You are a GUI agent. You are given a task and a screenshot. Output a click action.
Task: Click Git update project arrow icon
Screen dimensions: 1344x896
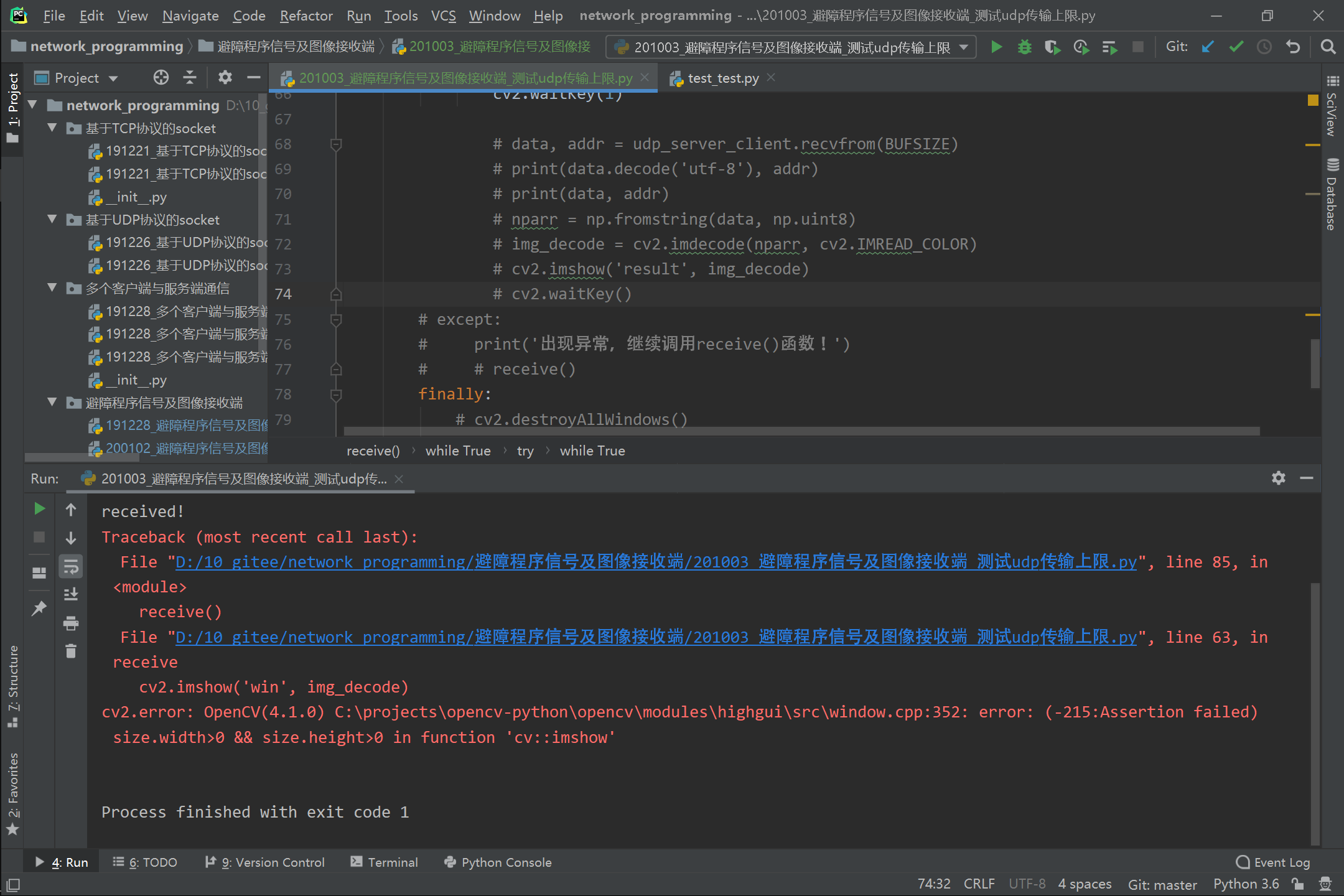tap(1208, 47)
